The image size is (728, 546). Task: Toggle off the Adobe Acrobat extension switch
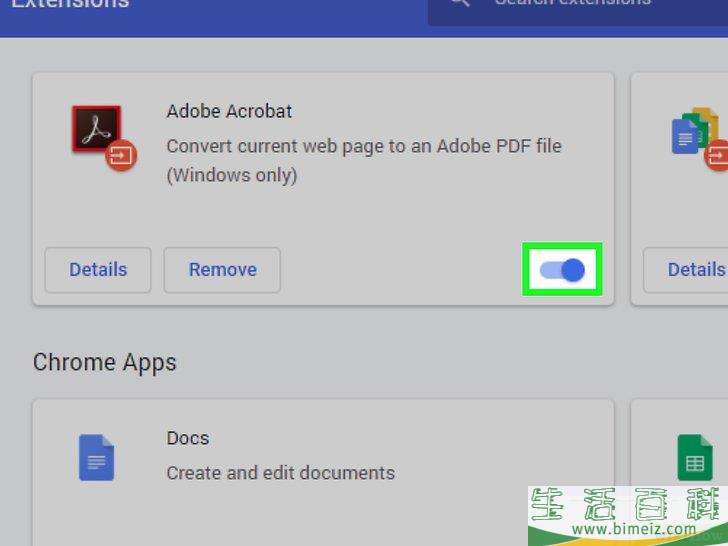coord(562,270)
